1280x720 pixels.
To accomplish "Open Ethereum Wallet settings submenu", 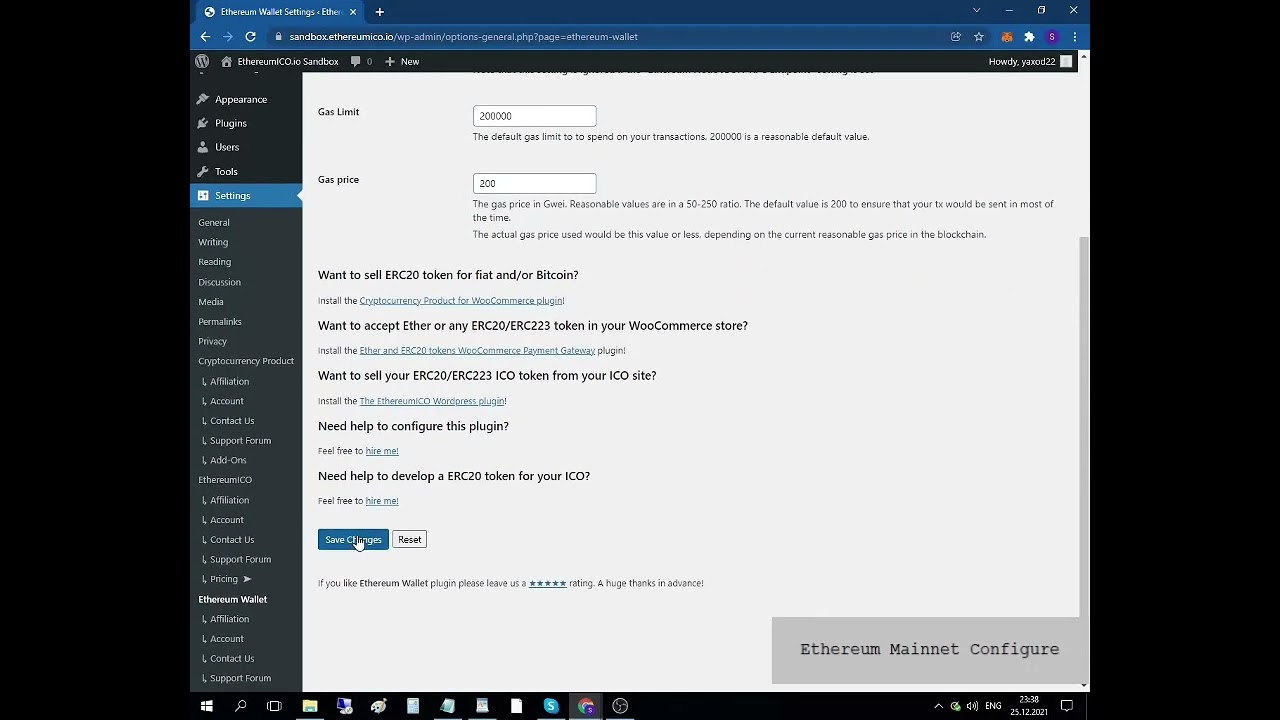I will pos(232,599).
